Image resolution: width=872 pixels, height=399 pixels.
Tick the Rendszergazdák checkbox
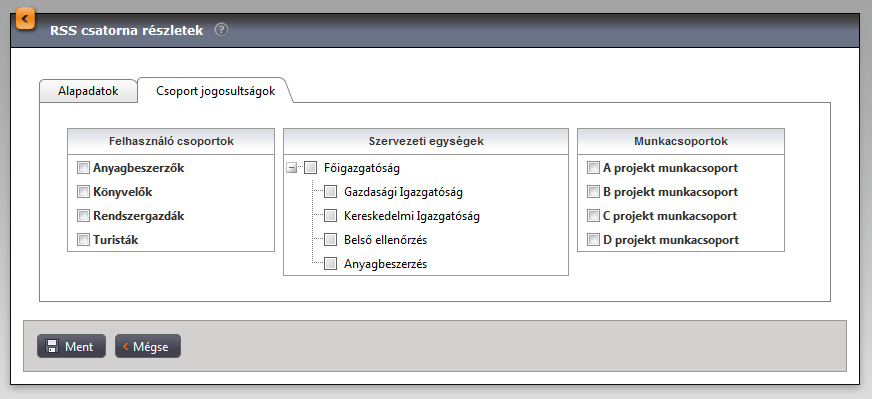83,216
